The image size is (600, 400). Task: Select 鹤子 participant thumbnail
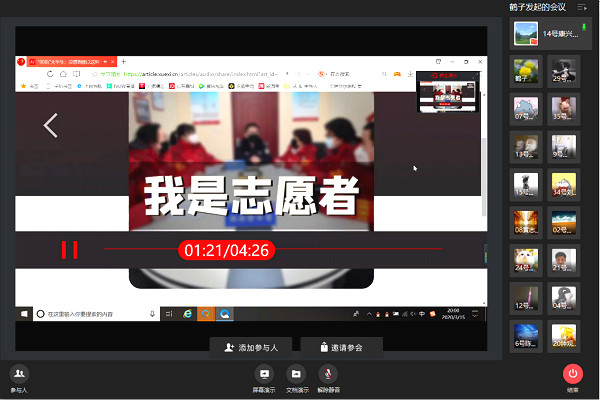(526, 69)
